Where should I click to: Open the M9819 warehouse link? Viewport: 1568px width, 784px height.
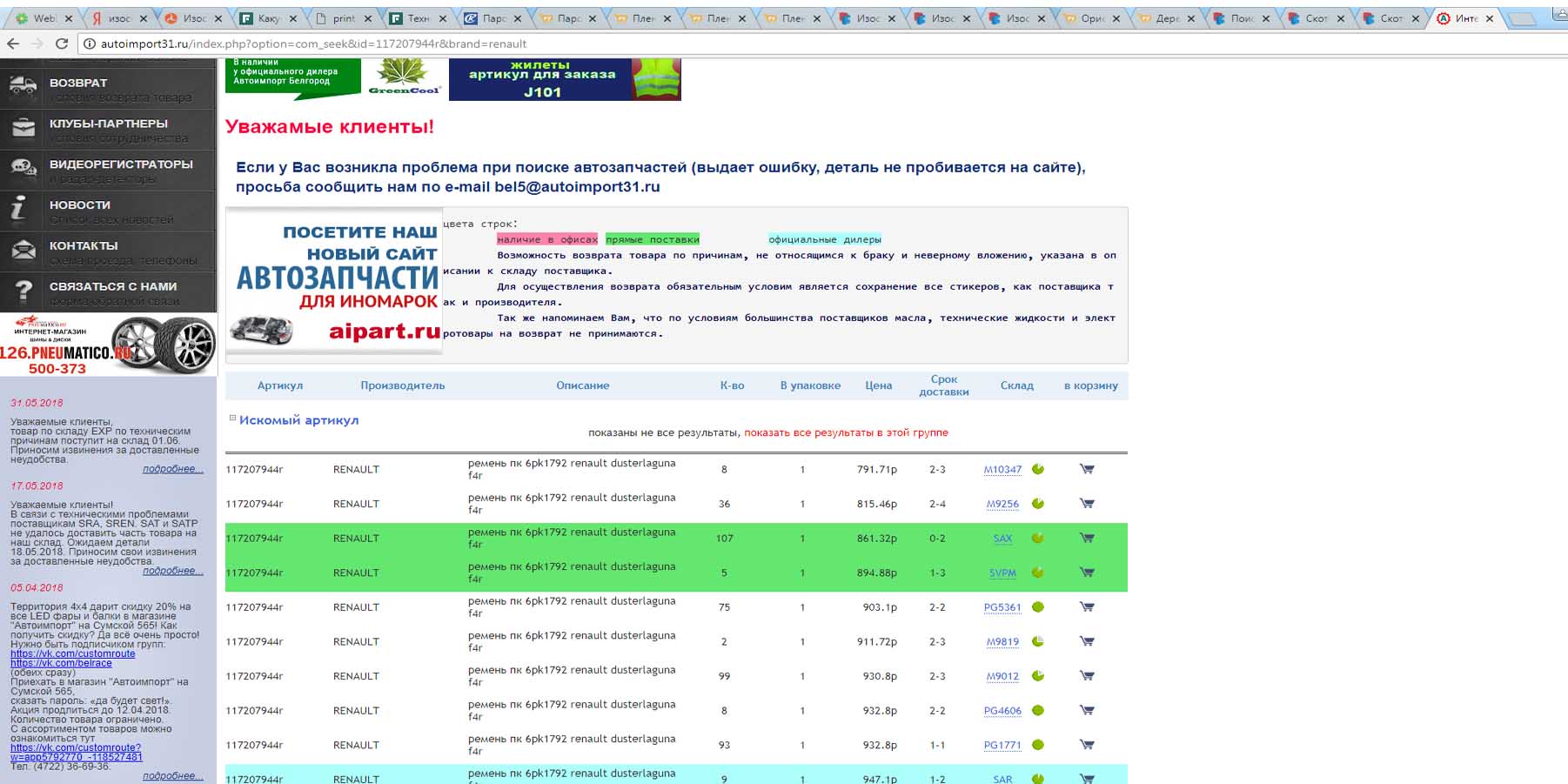click(x=1002, y=642)
